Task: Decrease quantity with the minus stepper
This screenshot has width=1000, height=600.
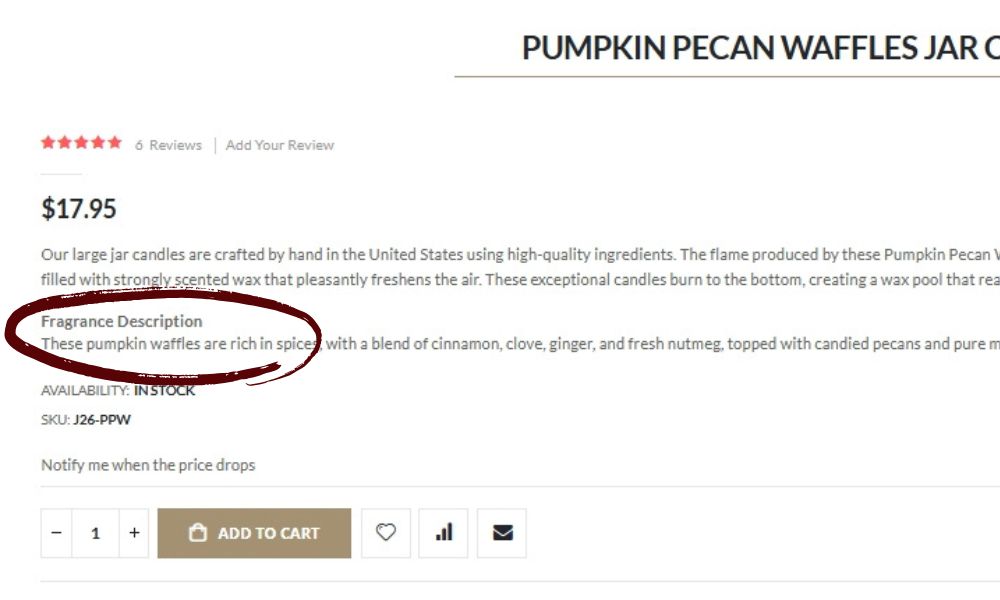Action: tap(56, 532)
